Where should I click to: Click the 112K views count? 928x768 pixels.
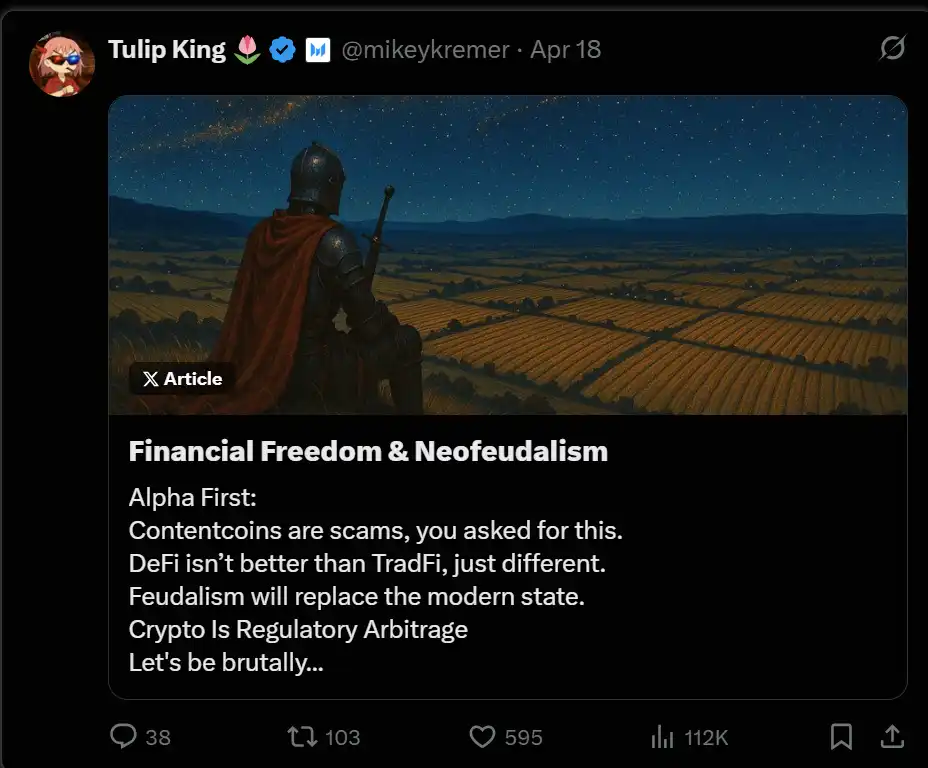[x=706, y=738]
